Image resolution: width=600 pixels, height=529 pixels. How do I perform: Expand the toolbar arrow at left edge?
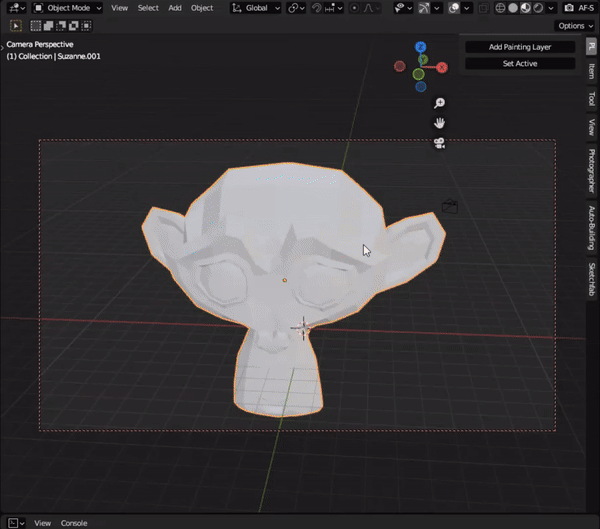click(2, 48)
